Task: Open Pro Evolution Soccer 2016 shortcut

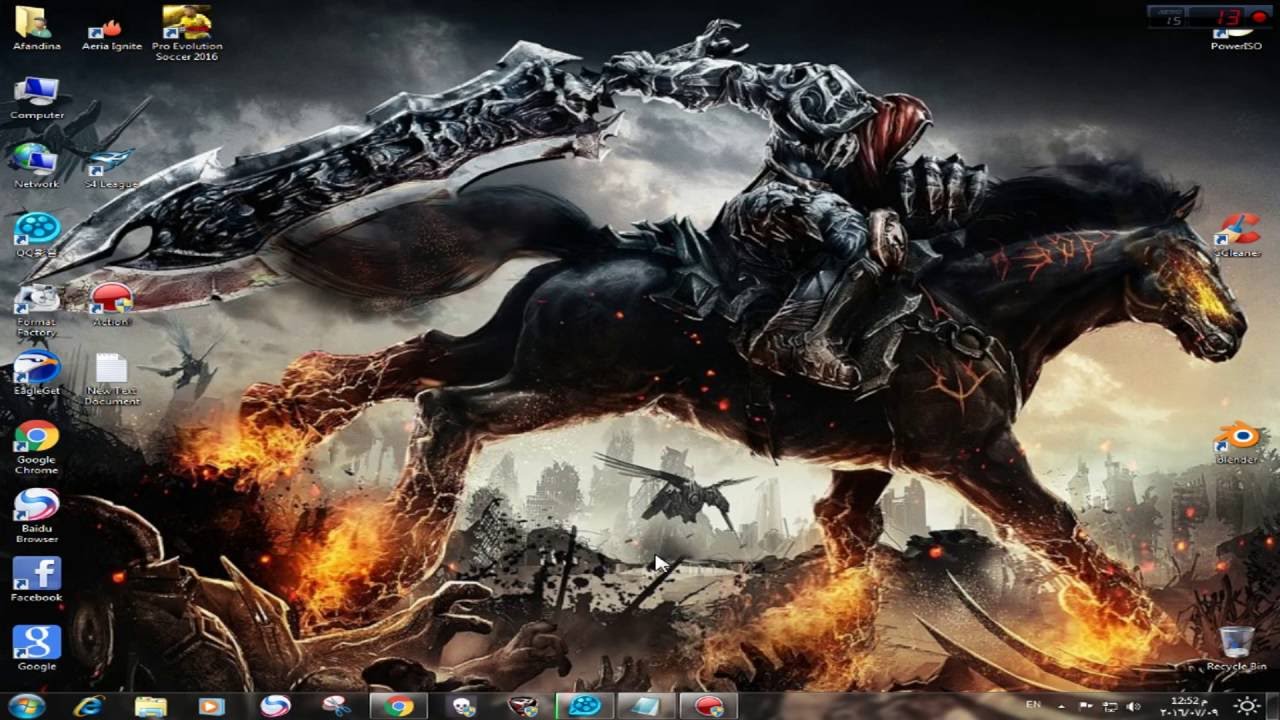Action: point(187,32)
